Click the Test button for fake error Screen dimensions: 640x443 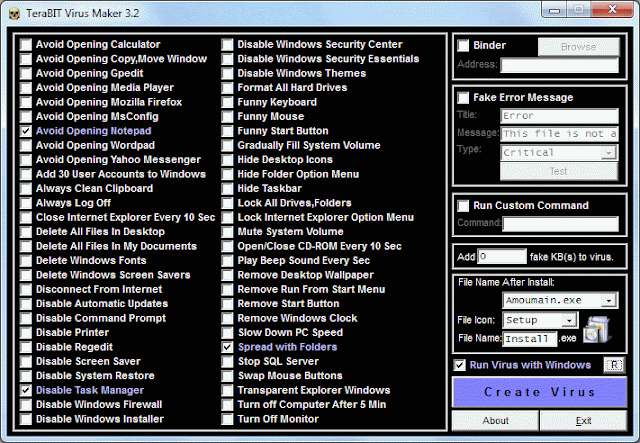tap(559, 171)
